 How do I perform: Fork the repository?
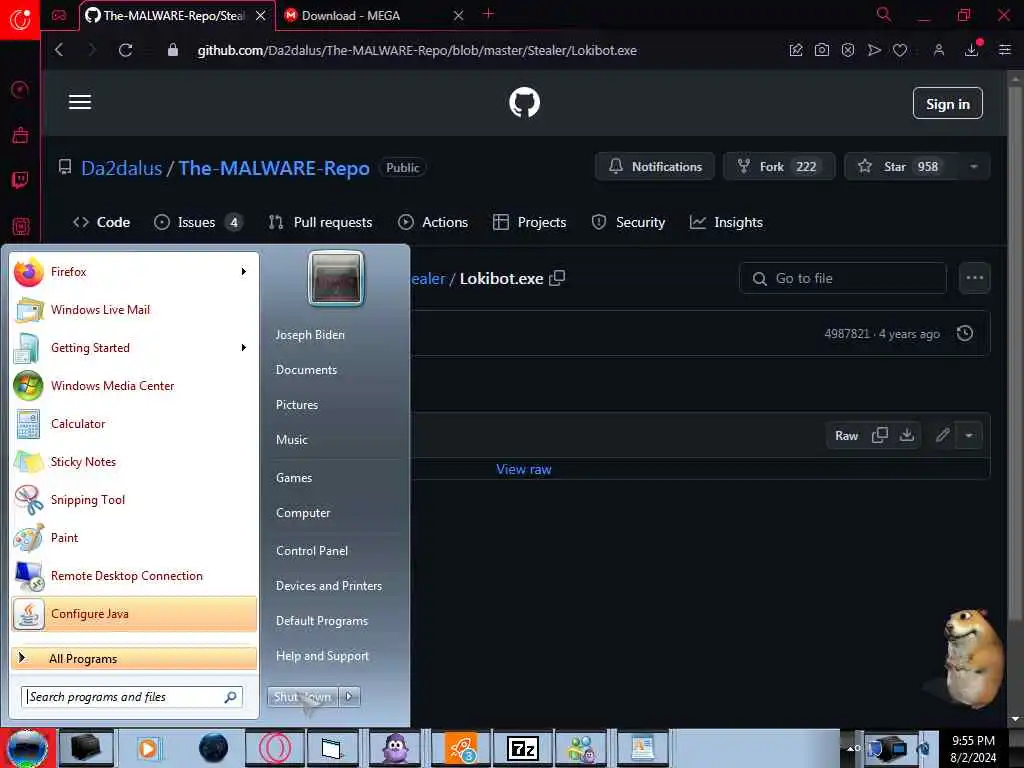pyautogui.click(x=779, y=167)
